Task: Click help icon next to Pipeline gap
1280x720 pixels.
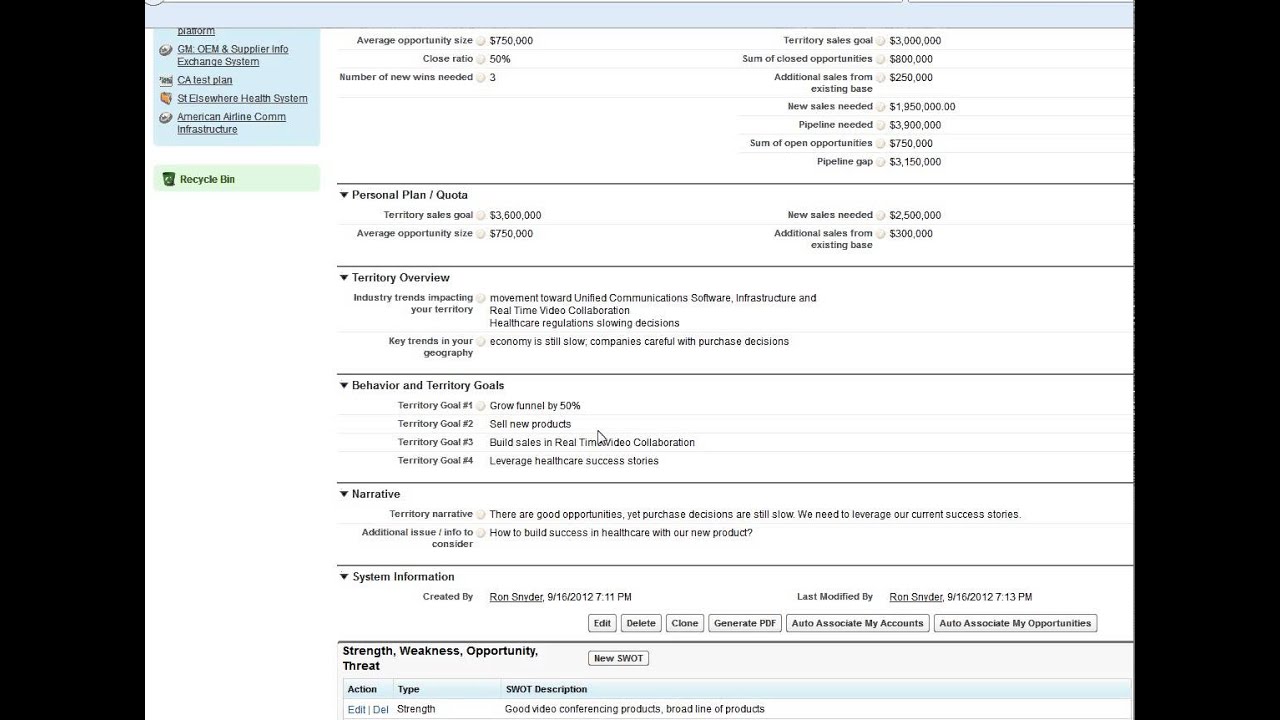Action: [x=881, y=162]
